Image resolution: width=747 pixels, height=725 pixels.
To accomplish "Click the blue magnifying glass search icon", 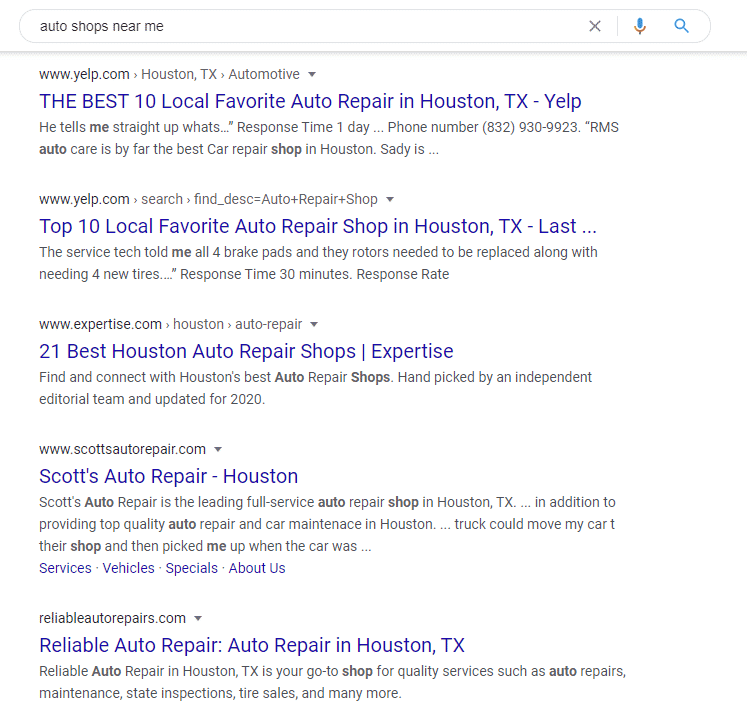I will [681, 26].
